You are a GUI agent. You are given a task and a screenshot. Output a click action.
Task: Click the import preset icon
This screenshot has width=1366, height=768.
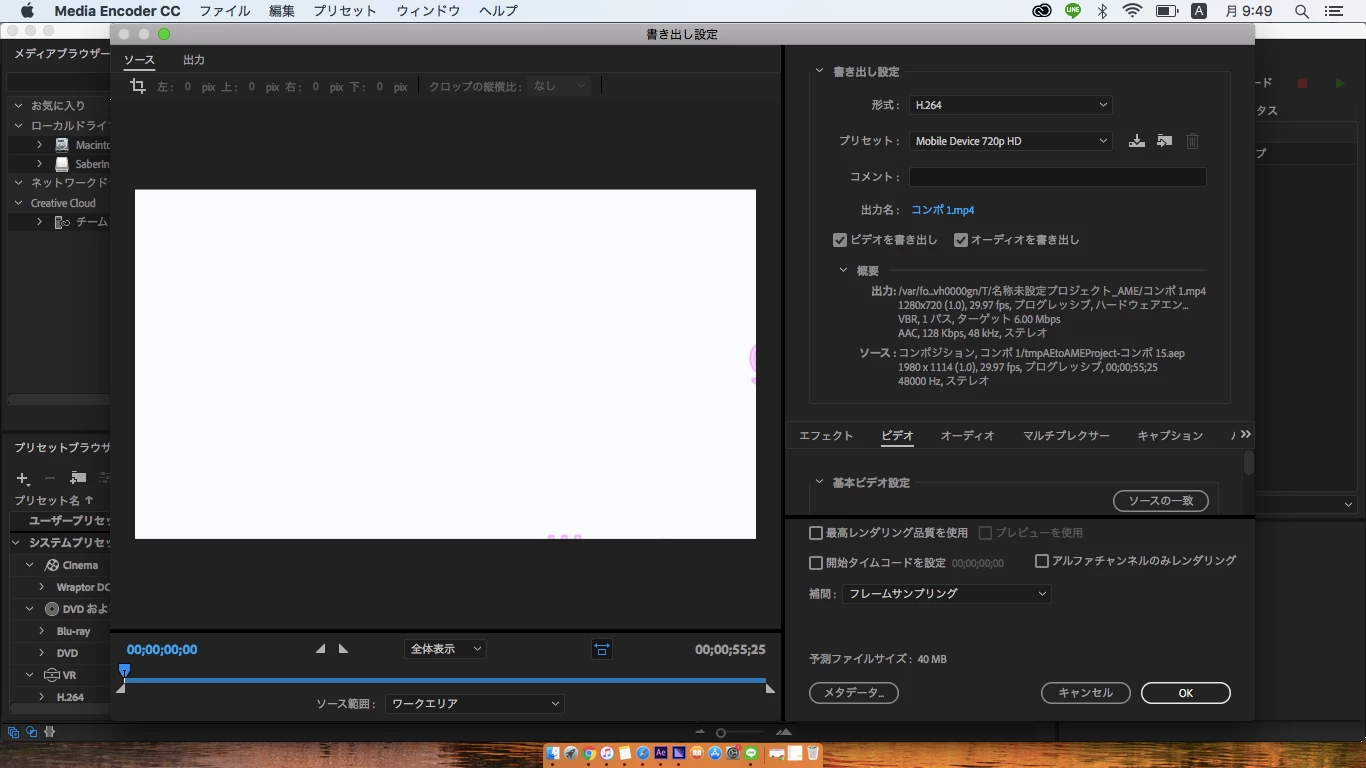point(1164,141)
